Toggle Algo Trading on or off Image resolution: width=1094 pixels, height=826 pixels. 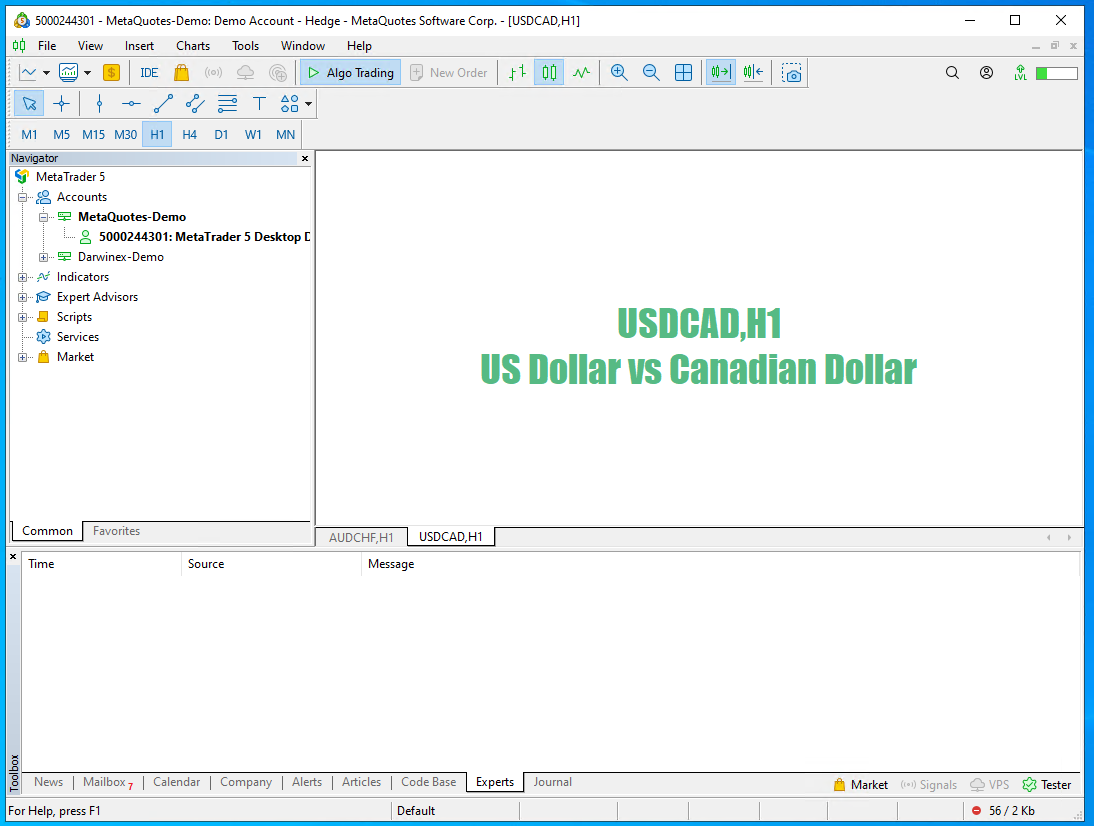(350, 73)
